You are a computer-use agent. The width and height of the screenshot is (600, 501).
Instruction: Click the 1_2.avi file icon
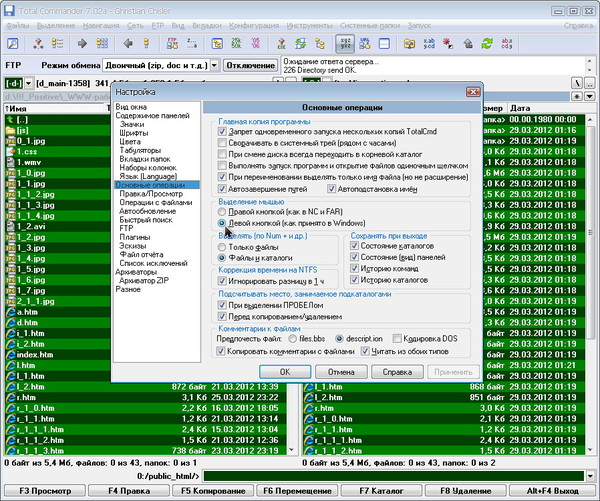click(10, 226)
